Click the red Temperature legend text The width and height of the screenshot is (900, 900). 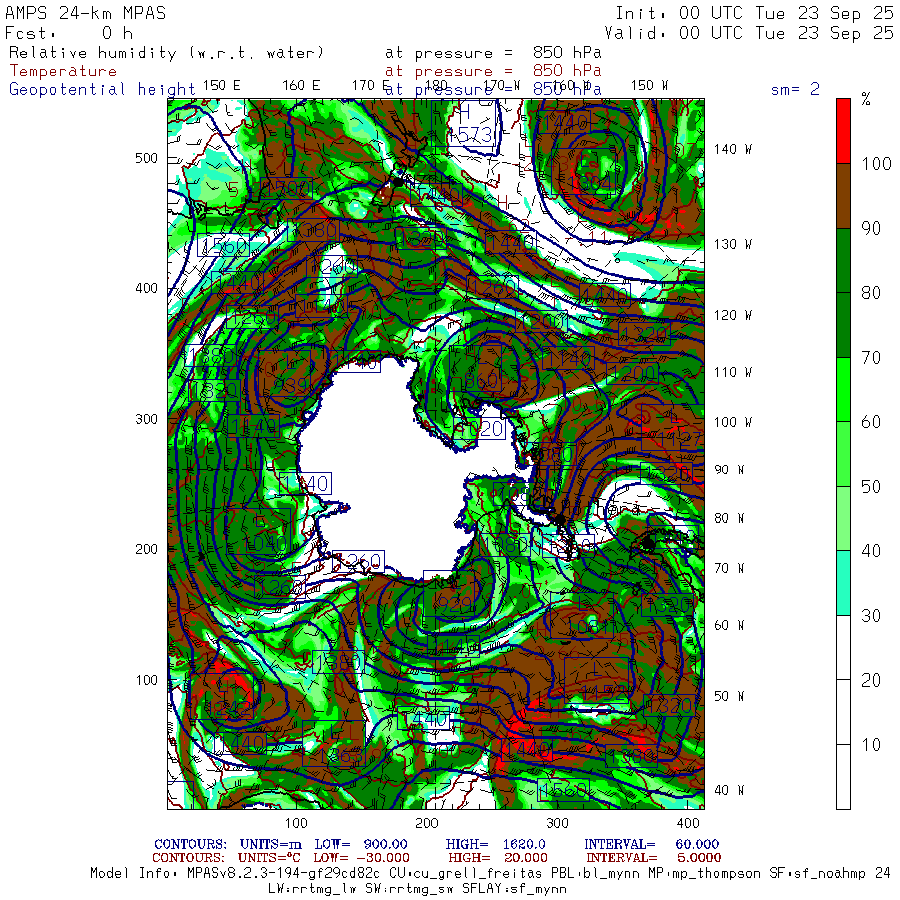[x=63, y=71]
